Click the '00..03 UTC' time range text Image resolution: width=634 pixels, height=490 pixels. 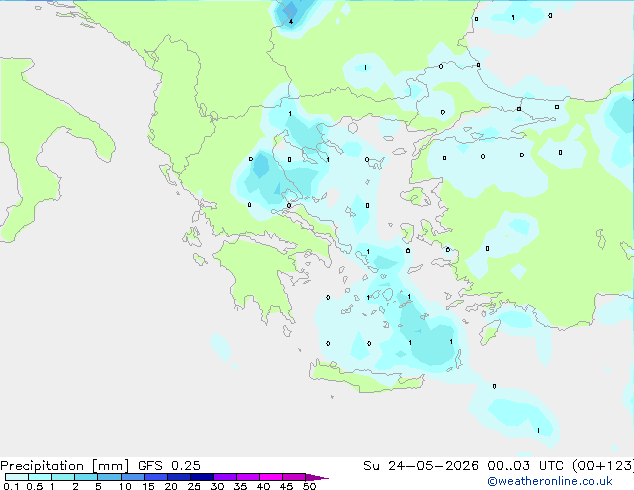(525, 466)
